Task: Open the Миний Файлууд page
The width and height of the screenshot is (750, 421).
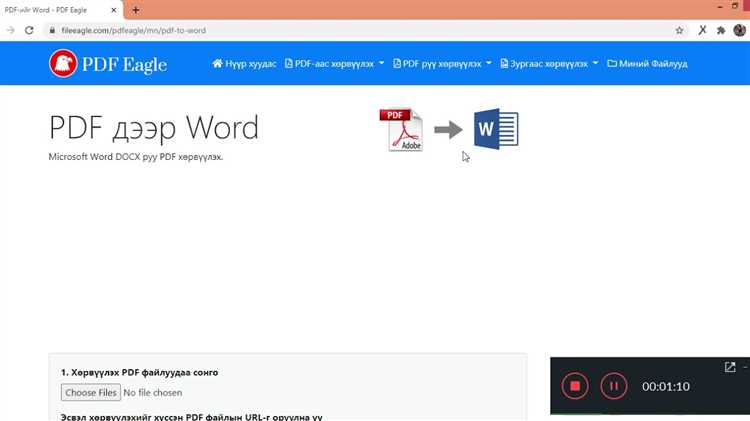Action: (647, 64)
